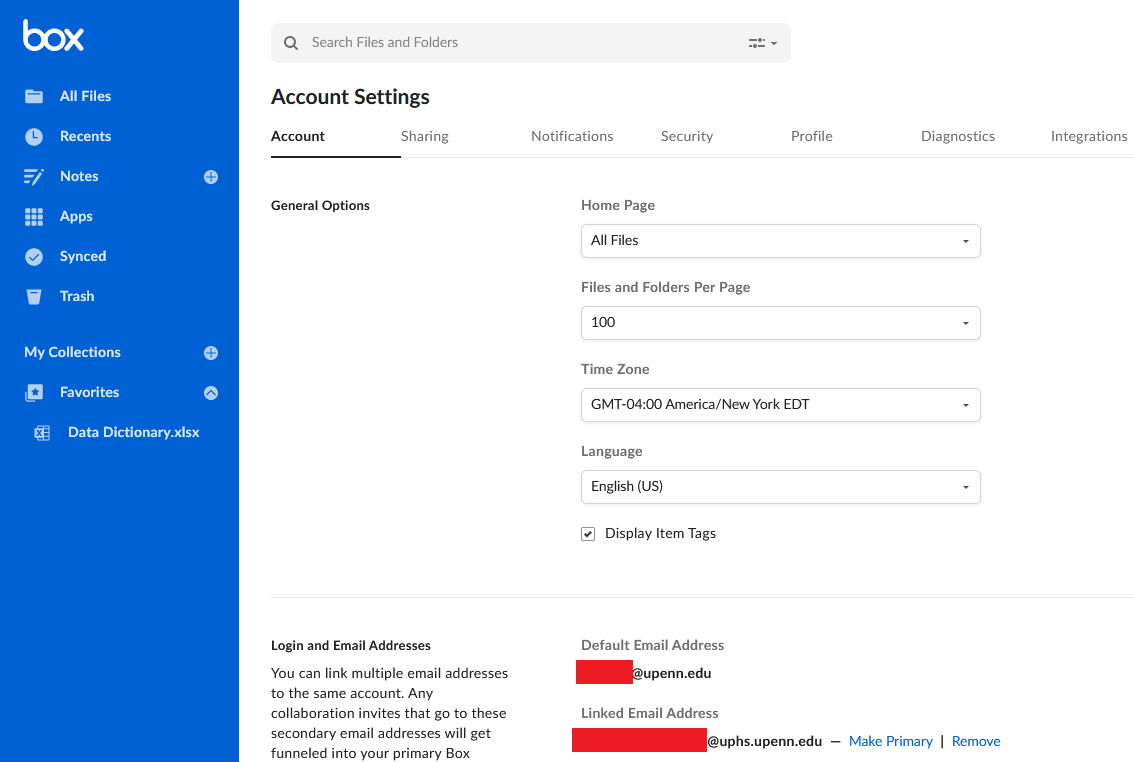Click the General Options heading
The width and height of the screenshot is (1134, 762).
point(320,205)
